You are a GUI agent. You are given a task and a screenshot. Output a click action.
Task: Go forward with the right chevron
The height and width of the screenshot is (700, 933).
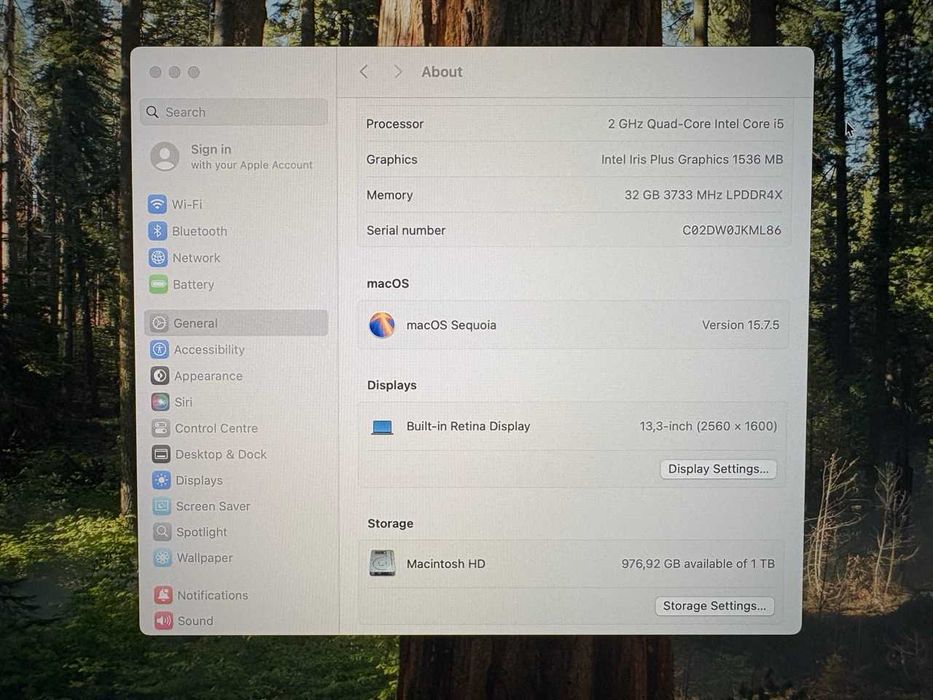tap(397, 72)
